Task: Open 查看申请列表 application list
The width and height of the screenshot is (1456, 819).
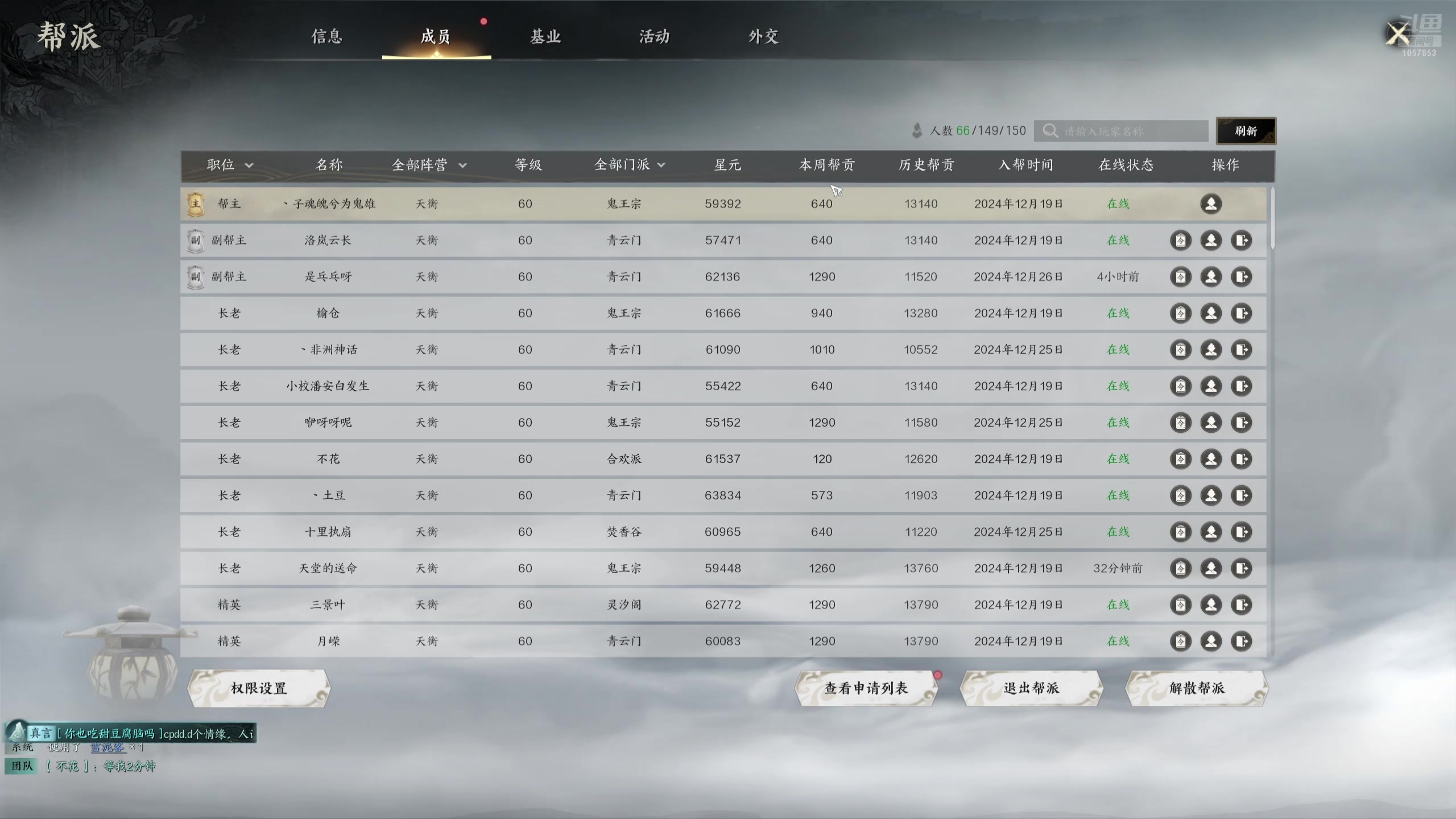Action: [x=866, y=688]
